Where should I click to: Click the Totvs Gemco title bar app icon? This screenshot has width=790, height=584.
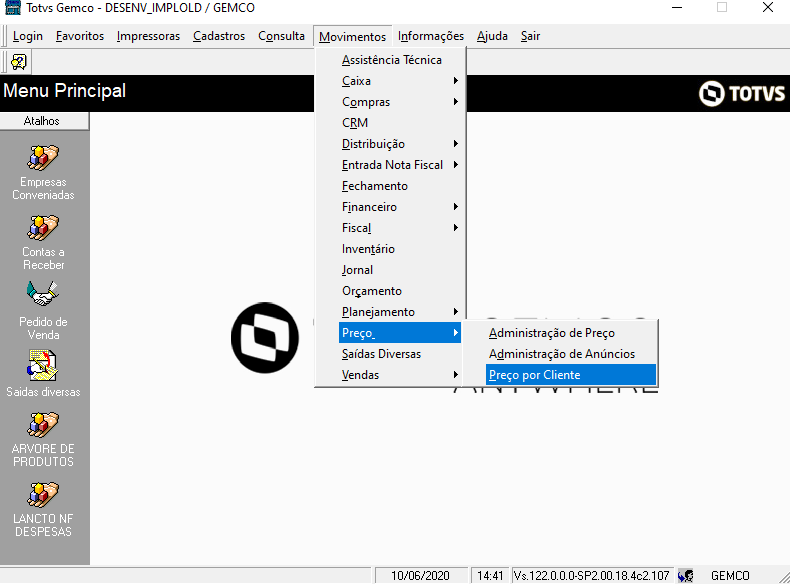(x=13, y=8)
